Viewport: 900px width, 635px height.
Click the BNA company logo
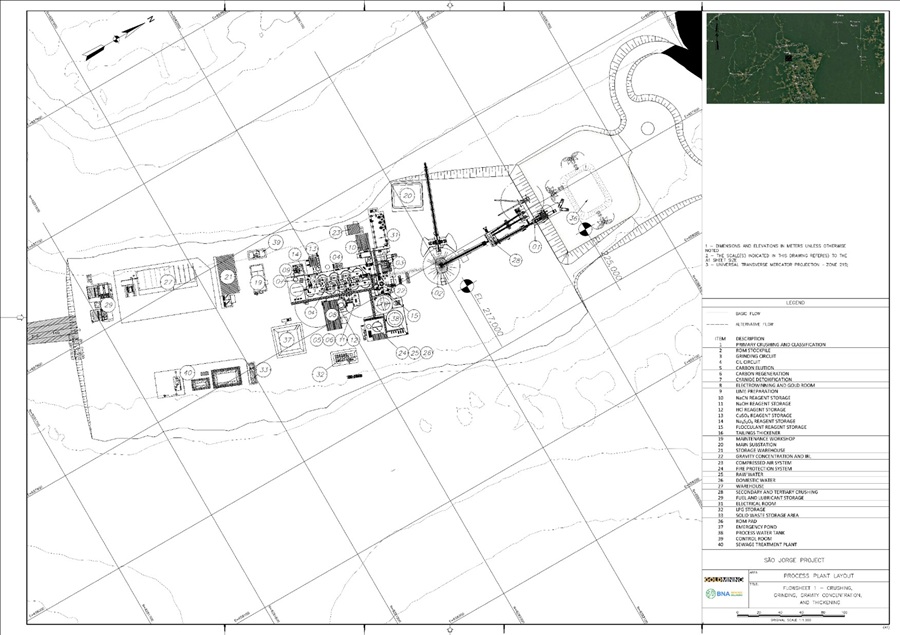[724, 594]
